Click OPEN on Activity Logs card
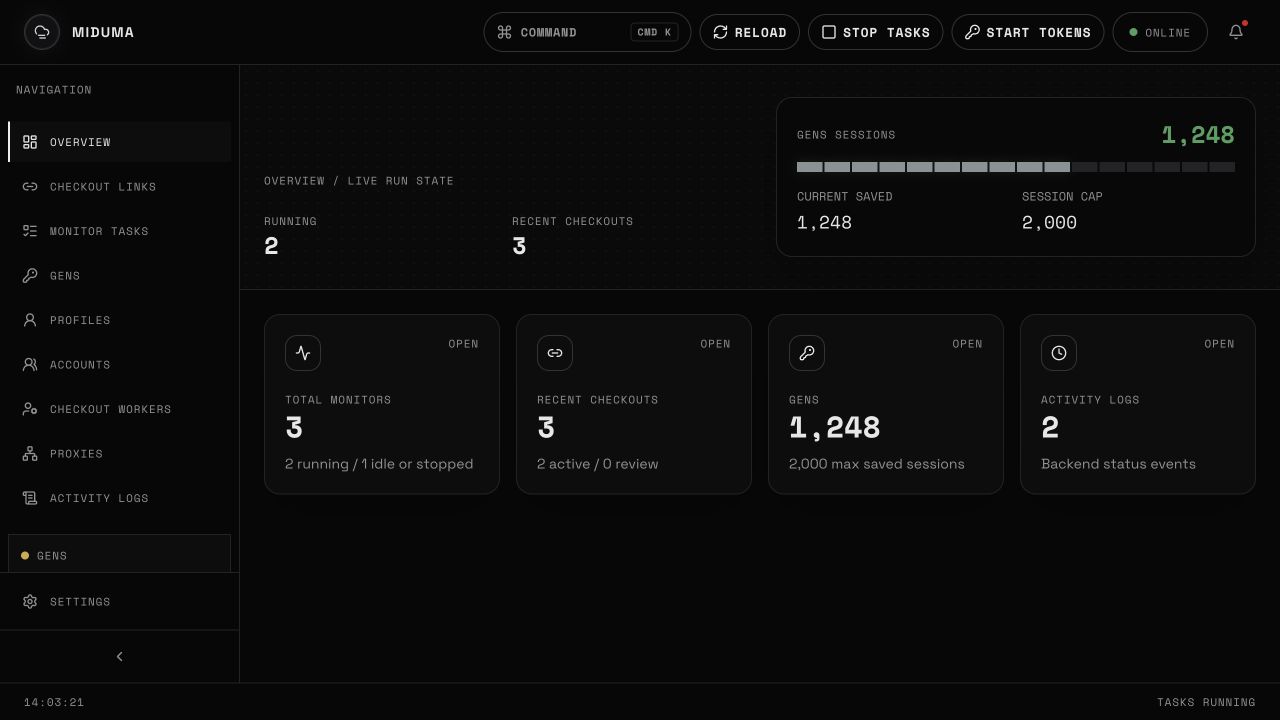 [x=1220, y=344]
